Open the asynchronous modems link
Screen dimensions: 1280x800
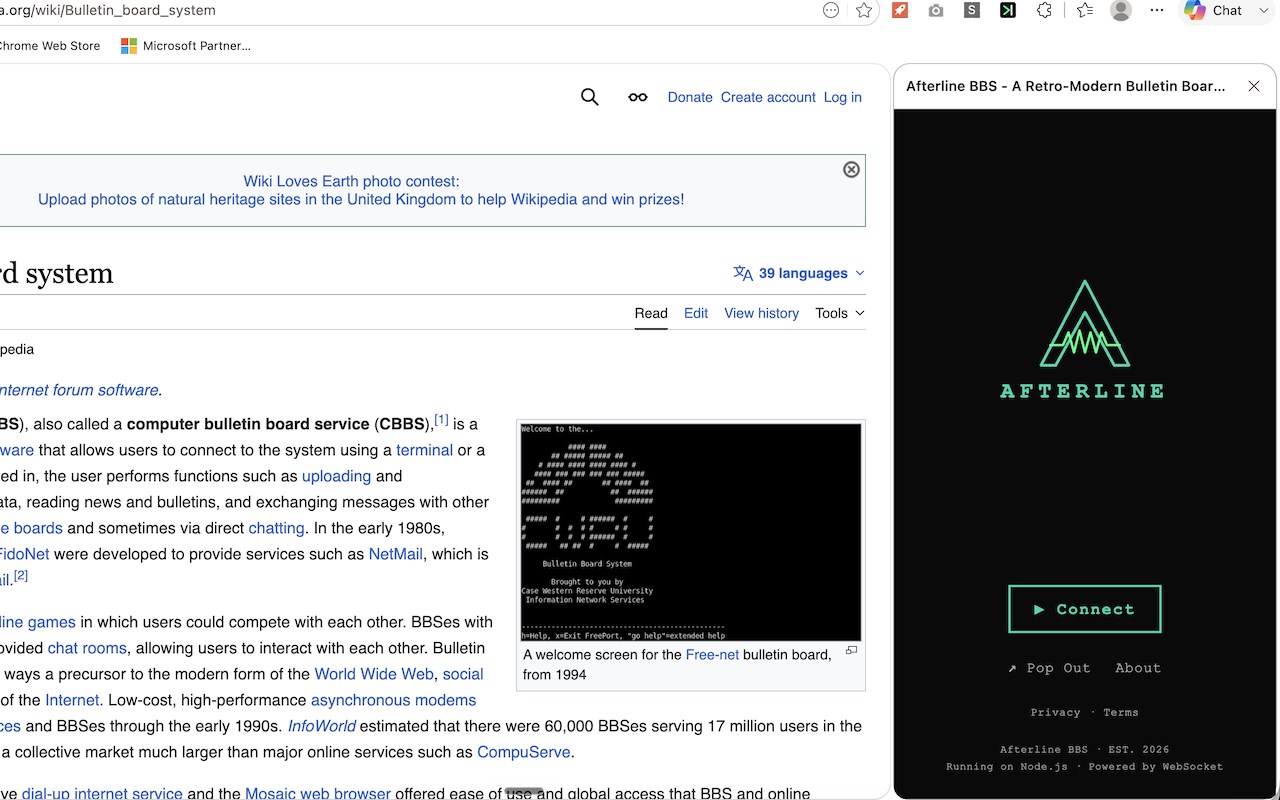coord(393,700)
